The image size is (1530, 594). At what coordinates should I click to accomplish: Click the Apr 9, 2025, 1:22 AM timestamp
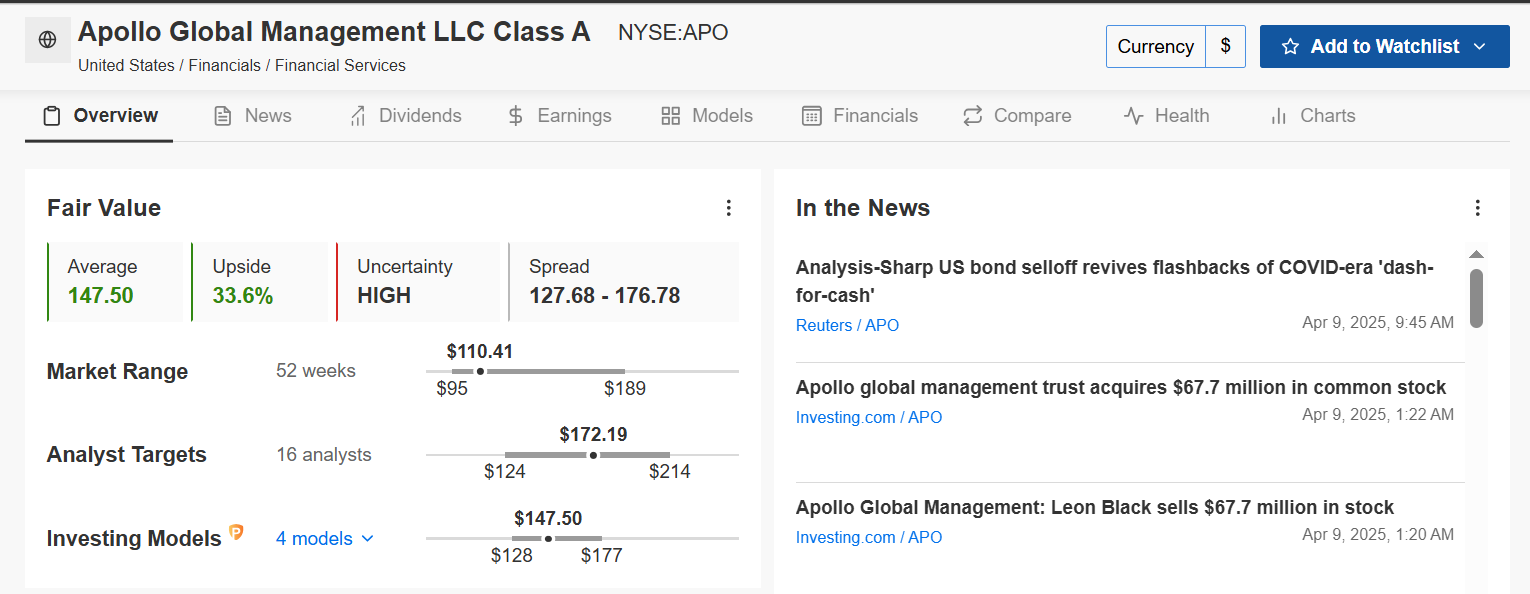(1378, 415)
